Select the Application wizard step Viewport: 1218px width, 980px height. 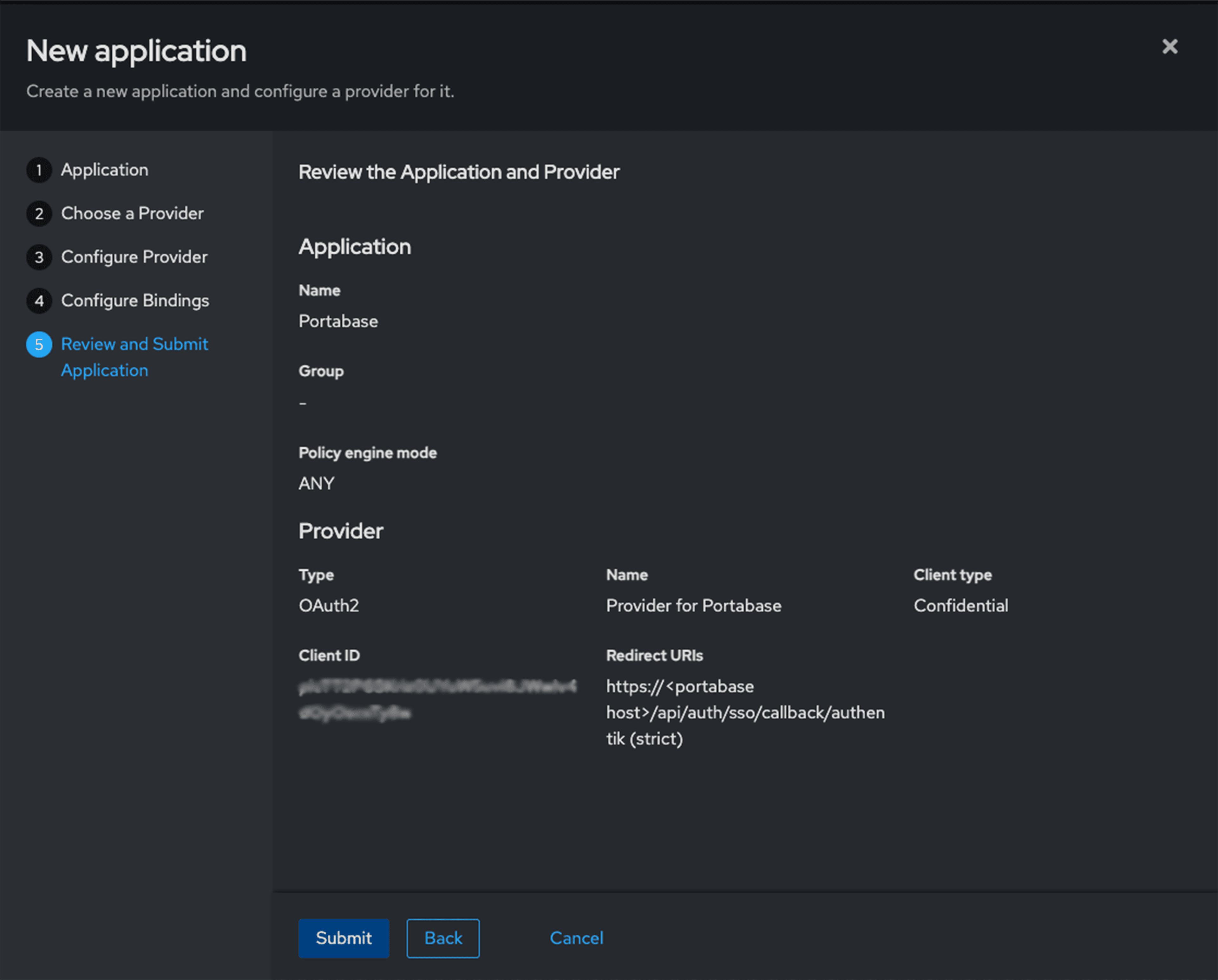point(104,170)
